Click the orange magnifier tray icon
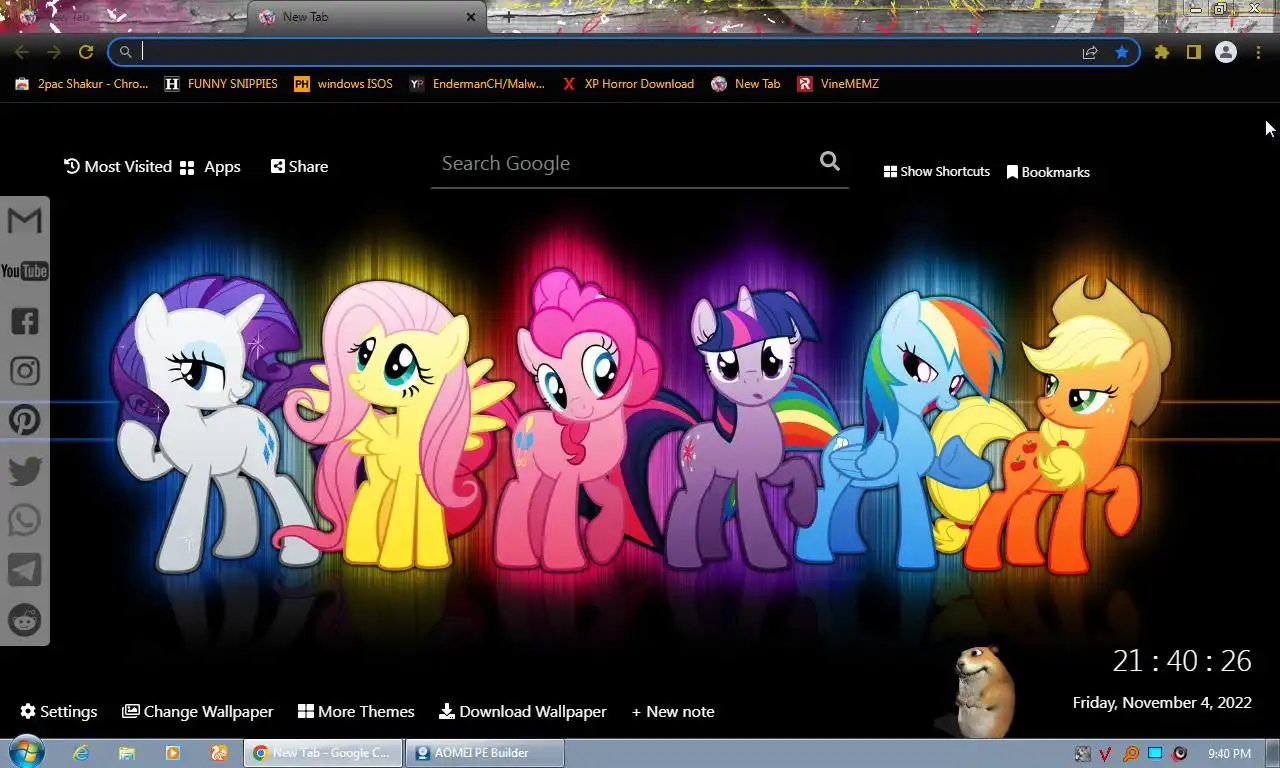Screen dimensions: 1280x768 1131,753
